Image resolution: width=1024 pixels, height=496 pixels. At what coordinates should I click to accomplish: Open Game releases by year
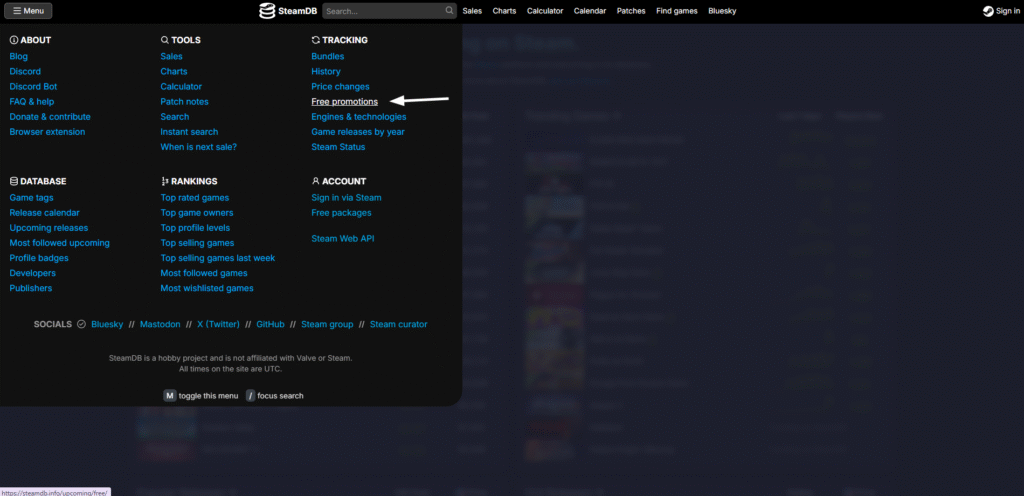click(358, 132)
